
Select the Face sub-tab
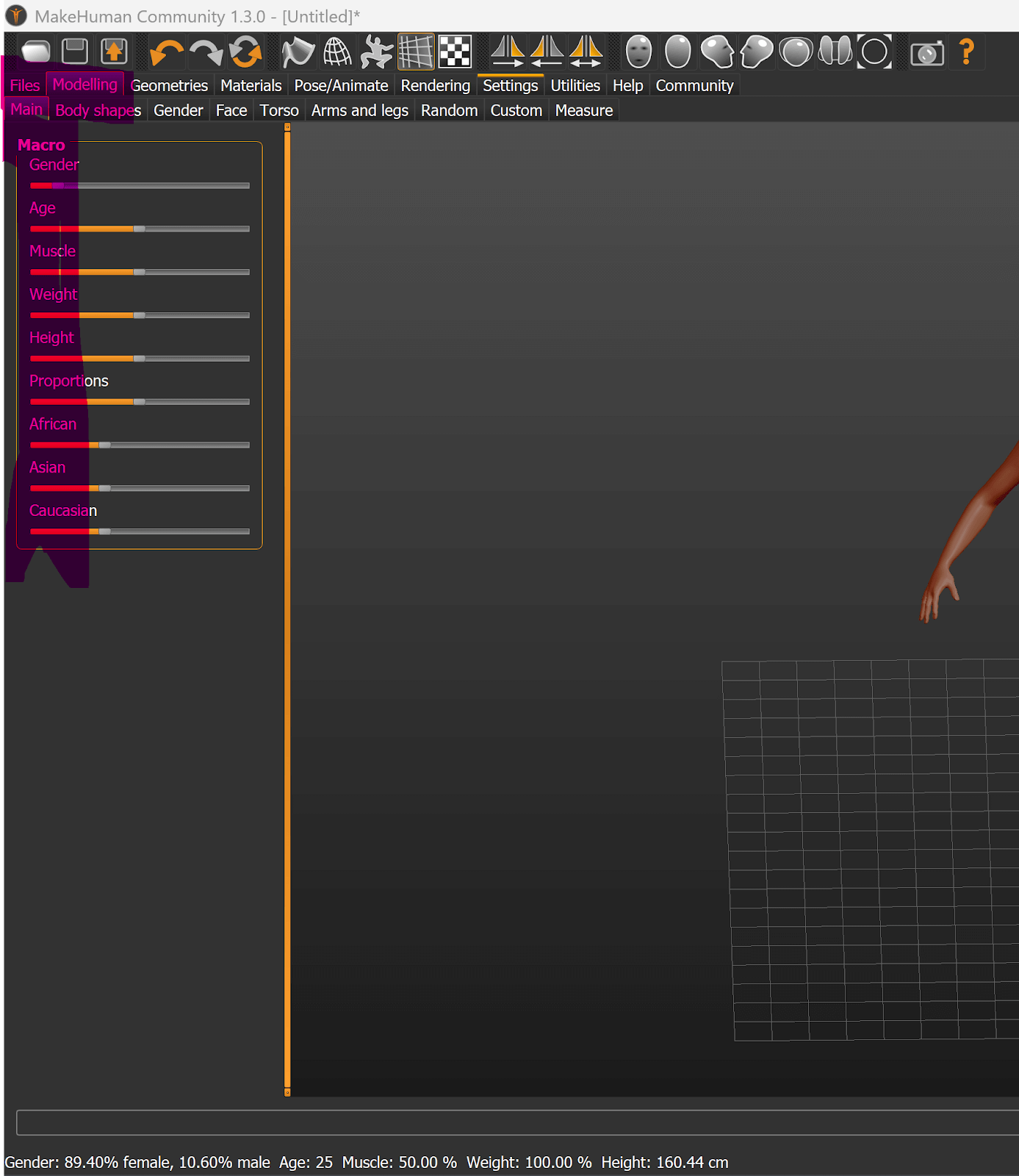point(231,111)
